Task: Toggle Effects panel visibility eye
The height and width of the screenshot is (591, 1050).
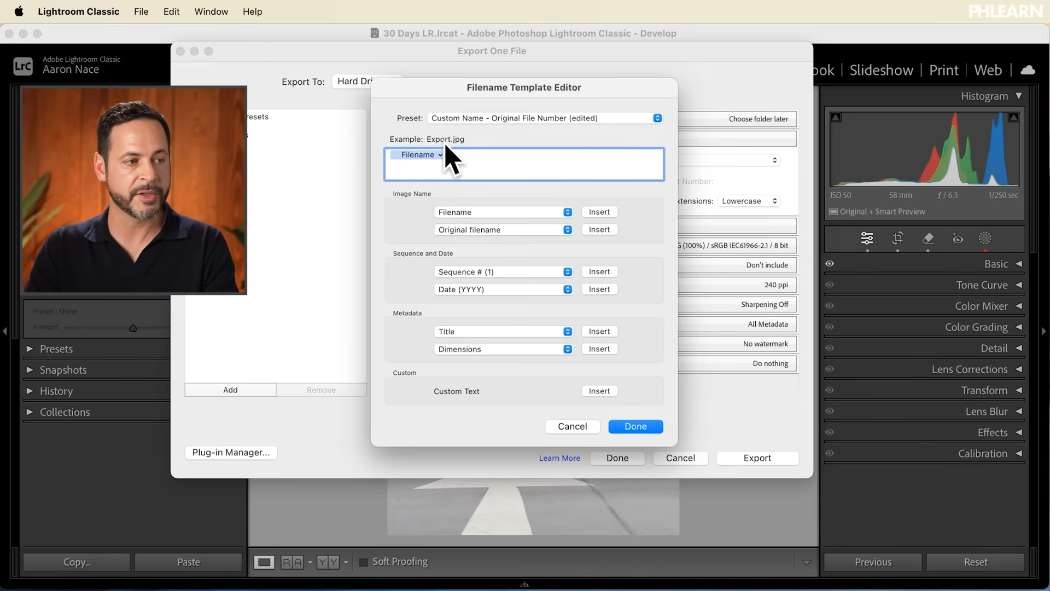Action: coord(830,432)
